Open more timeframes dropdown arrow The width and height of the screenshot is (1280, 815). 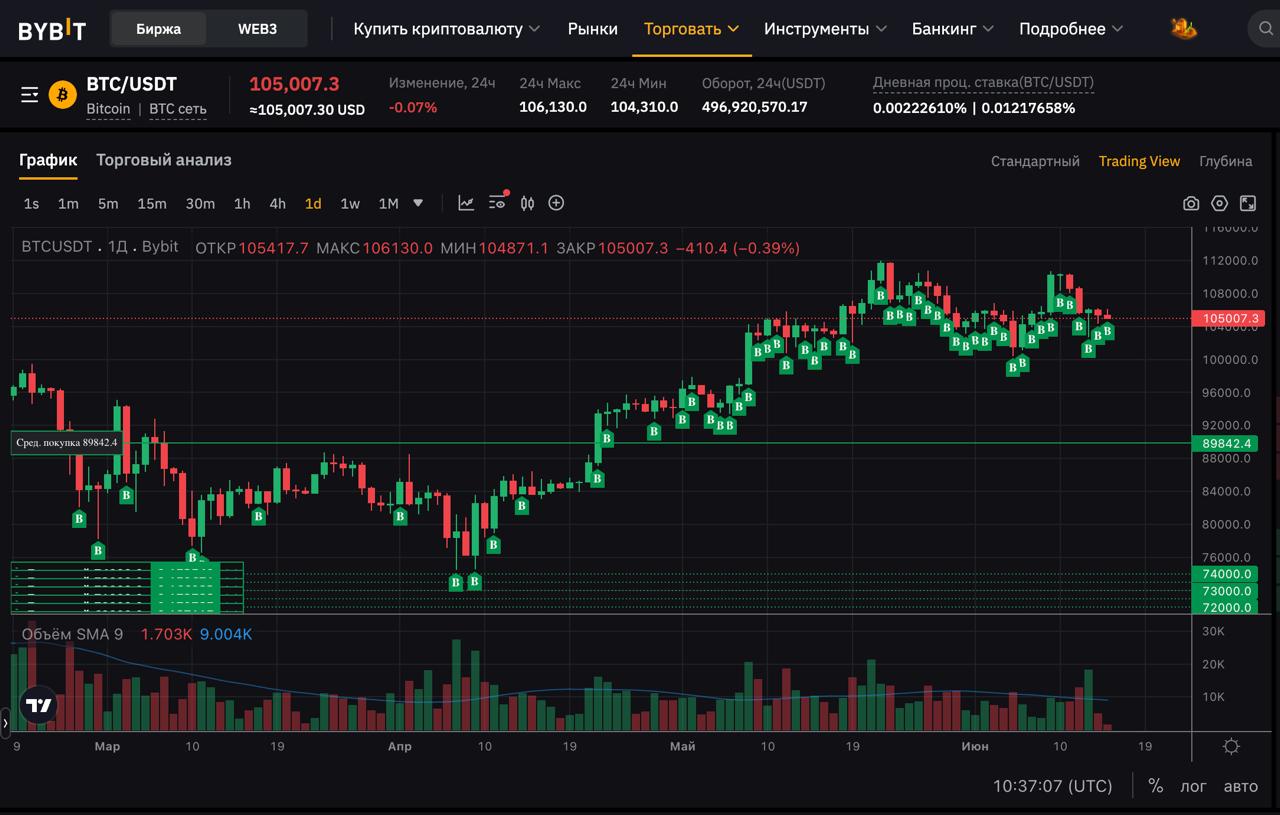[418, 203]
